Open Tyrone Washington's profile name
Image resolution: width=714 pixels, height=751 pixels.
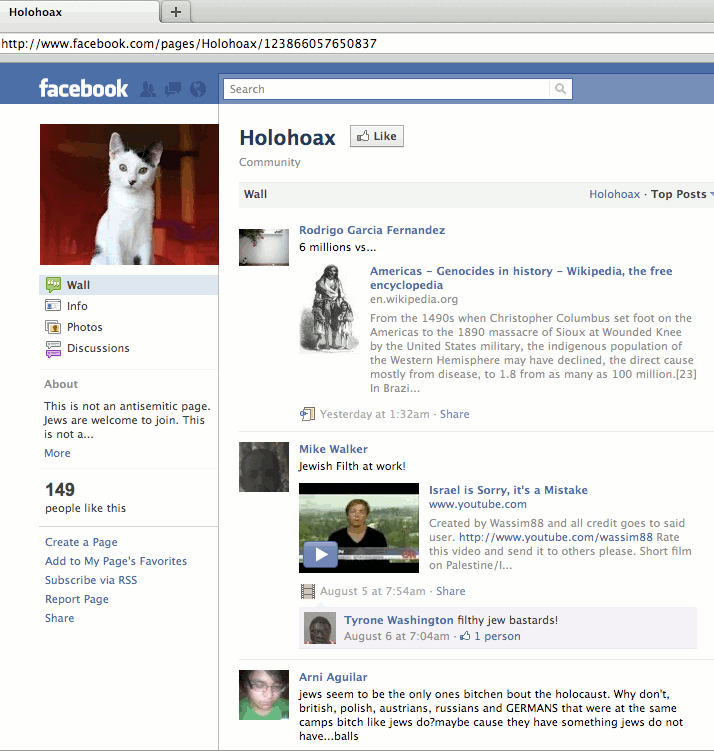pyautogui.click(x=398, y=620)
